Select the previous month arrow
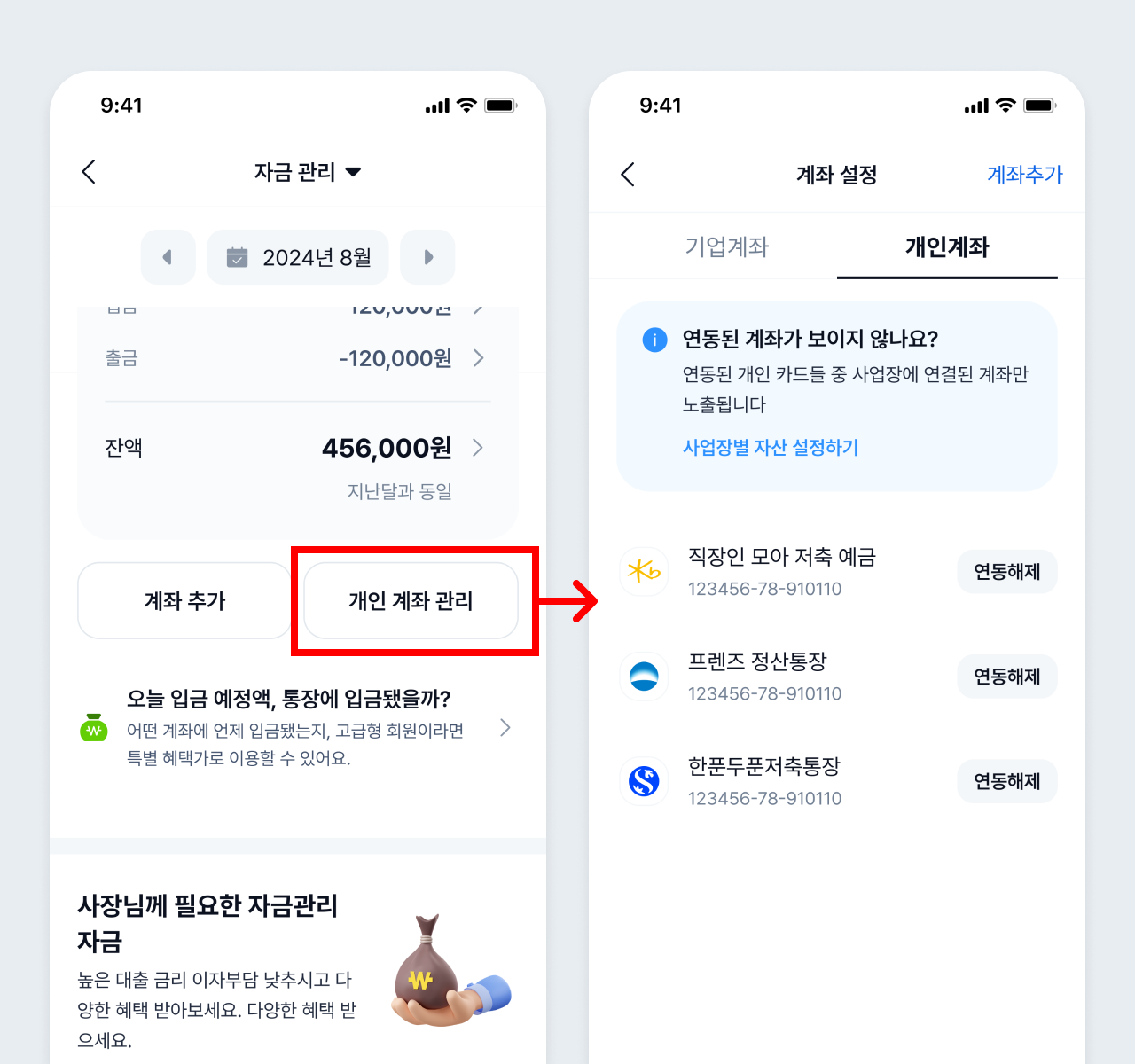This screenshot has width=1135, height=1064. coord(168,257)
